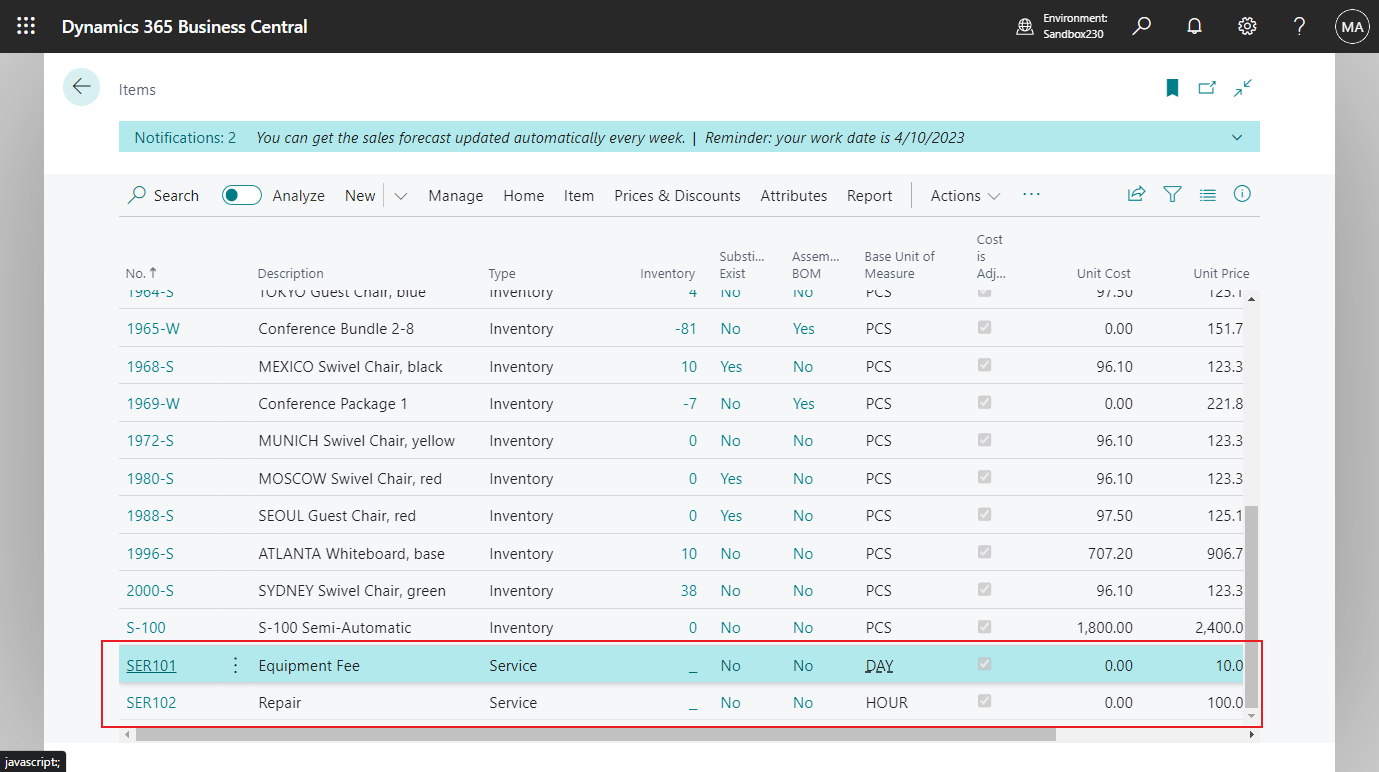Click the back arrow button
Image resolution: width=1379 pixels, height=772 pixels.
(x=81, y=88)
